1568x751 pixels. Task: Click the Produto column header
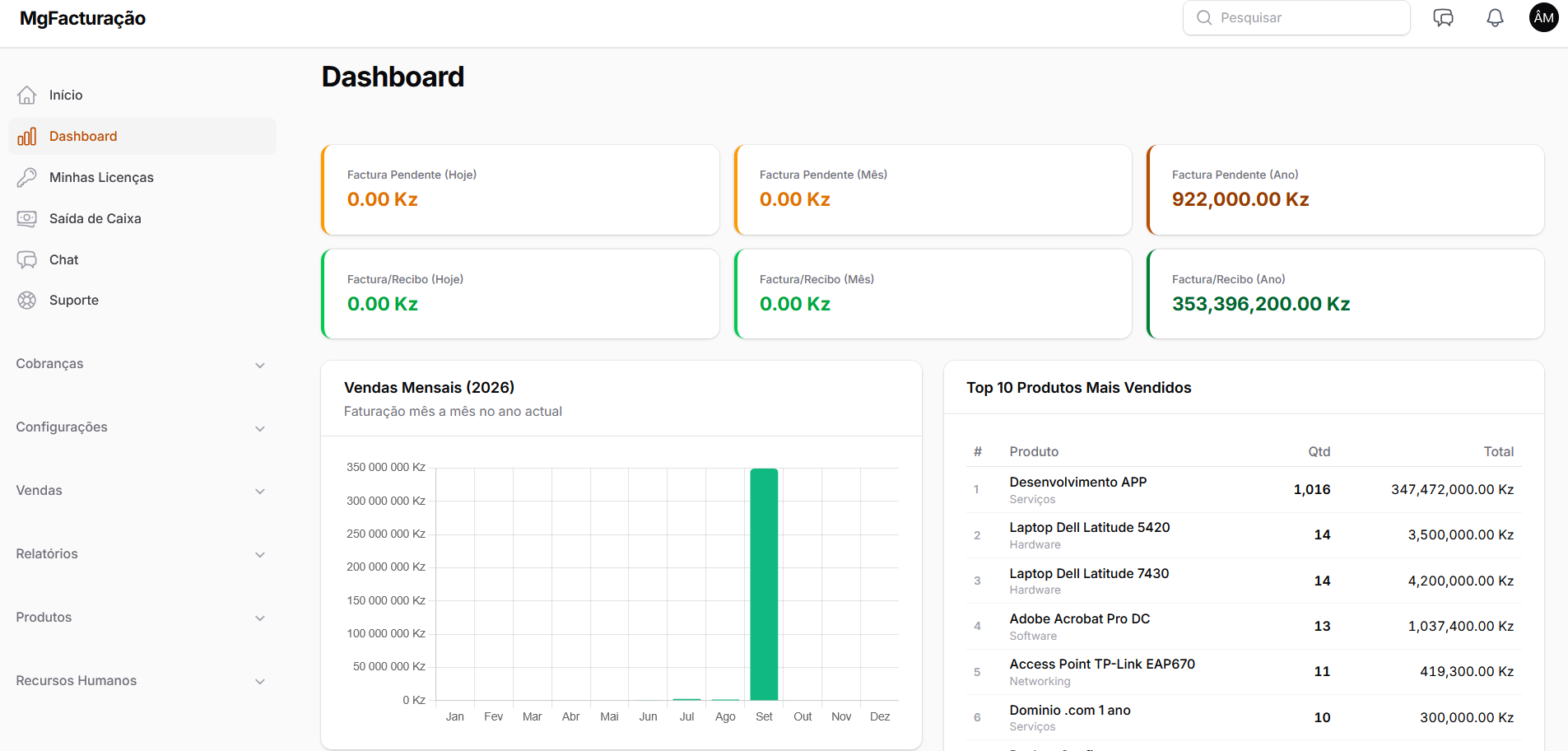[x=1034, y=451]
